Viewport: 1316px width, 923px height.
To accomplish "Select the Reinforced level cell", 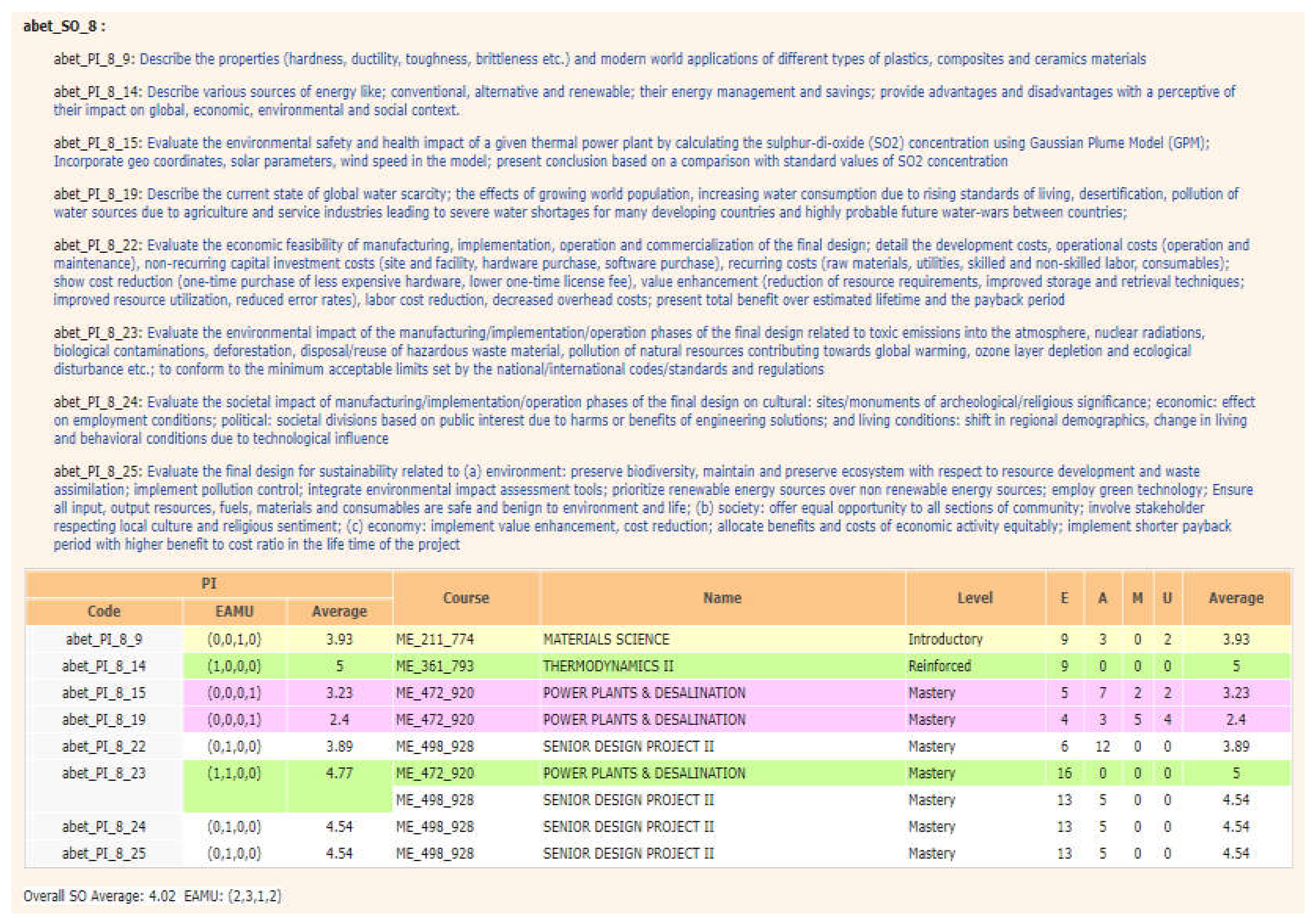I will [x=940, y=666].
